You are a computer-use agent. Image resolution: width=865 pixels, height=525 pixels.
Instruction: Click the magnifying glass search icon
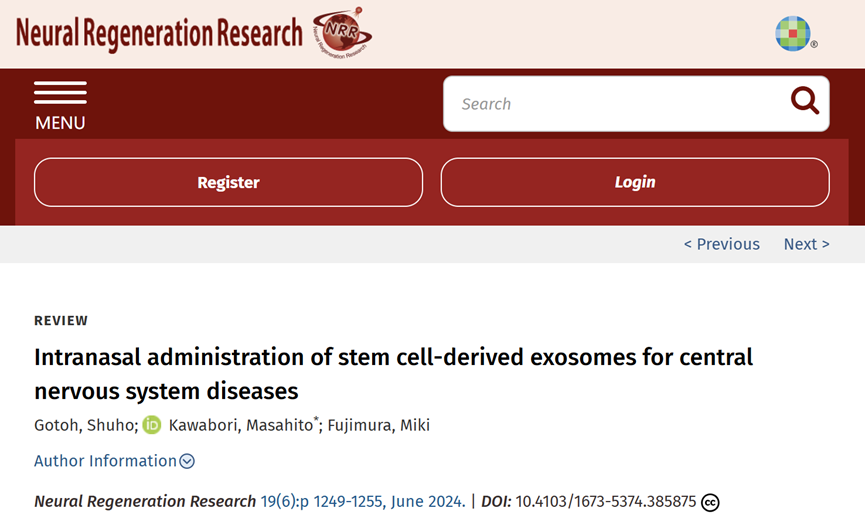(804, 101)
